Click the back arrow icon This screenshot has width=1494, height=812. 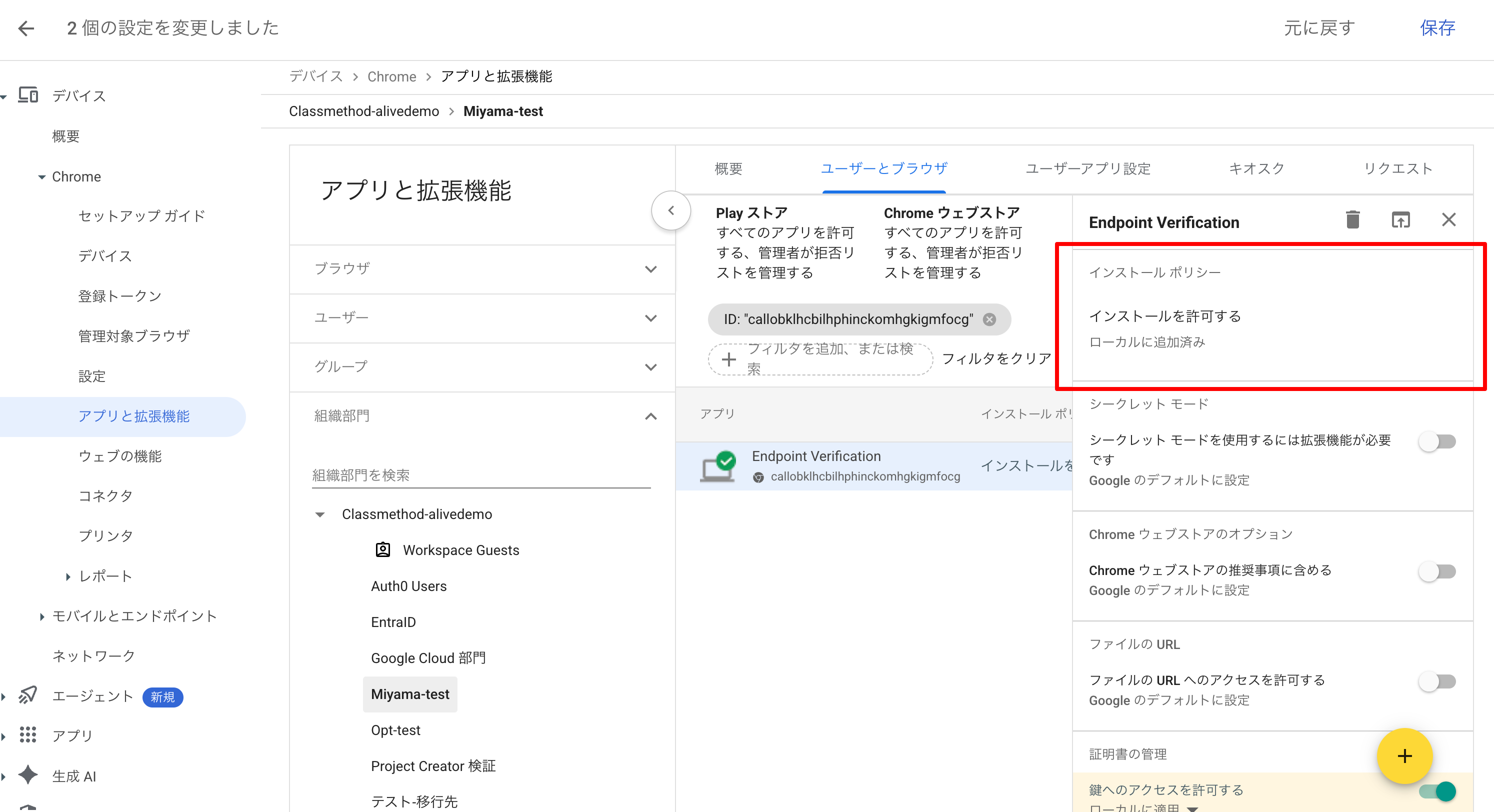[26, 28]
